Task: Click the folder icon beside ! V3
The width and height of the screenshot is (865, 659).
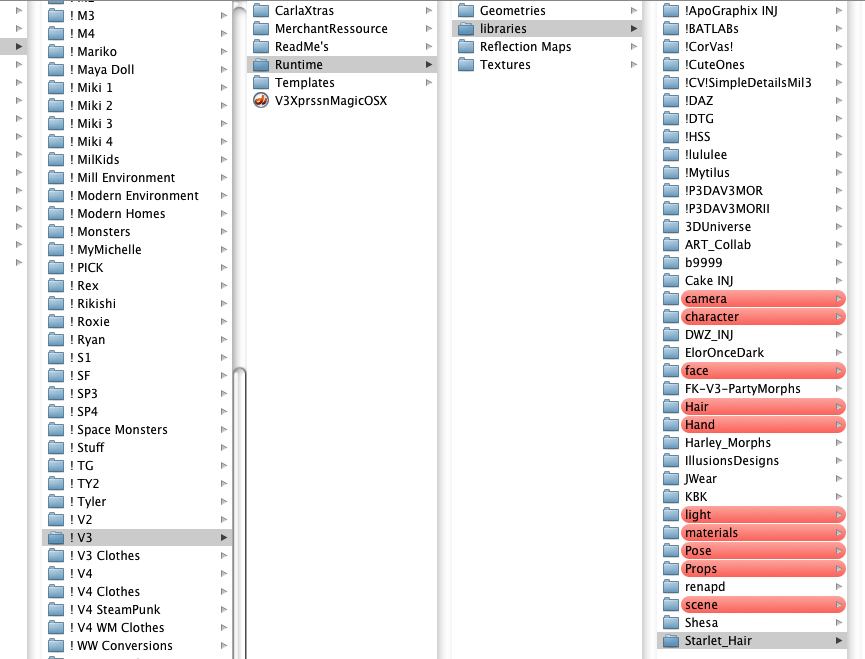Action: 56,538
